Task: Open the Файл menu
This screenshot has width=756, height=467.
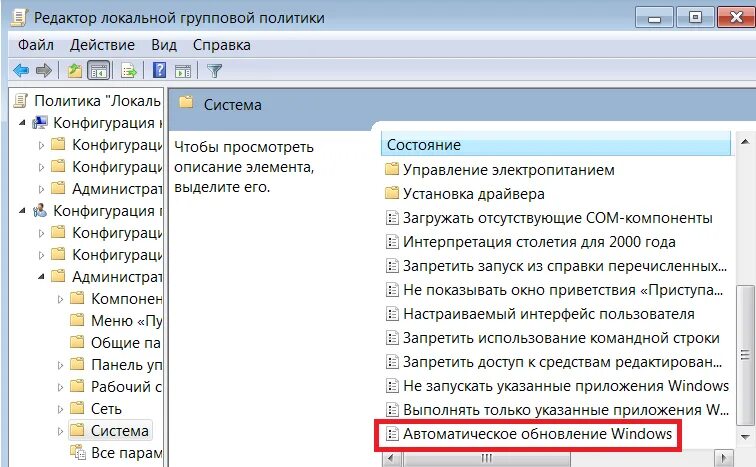Action: point(36,45)
